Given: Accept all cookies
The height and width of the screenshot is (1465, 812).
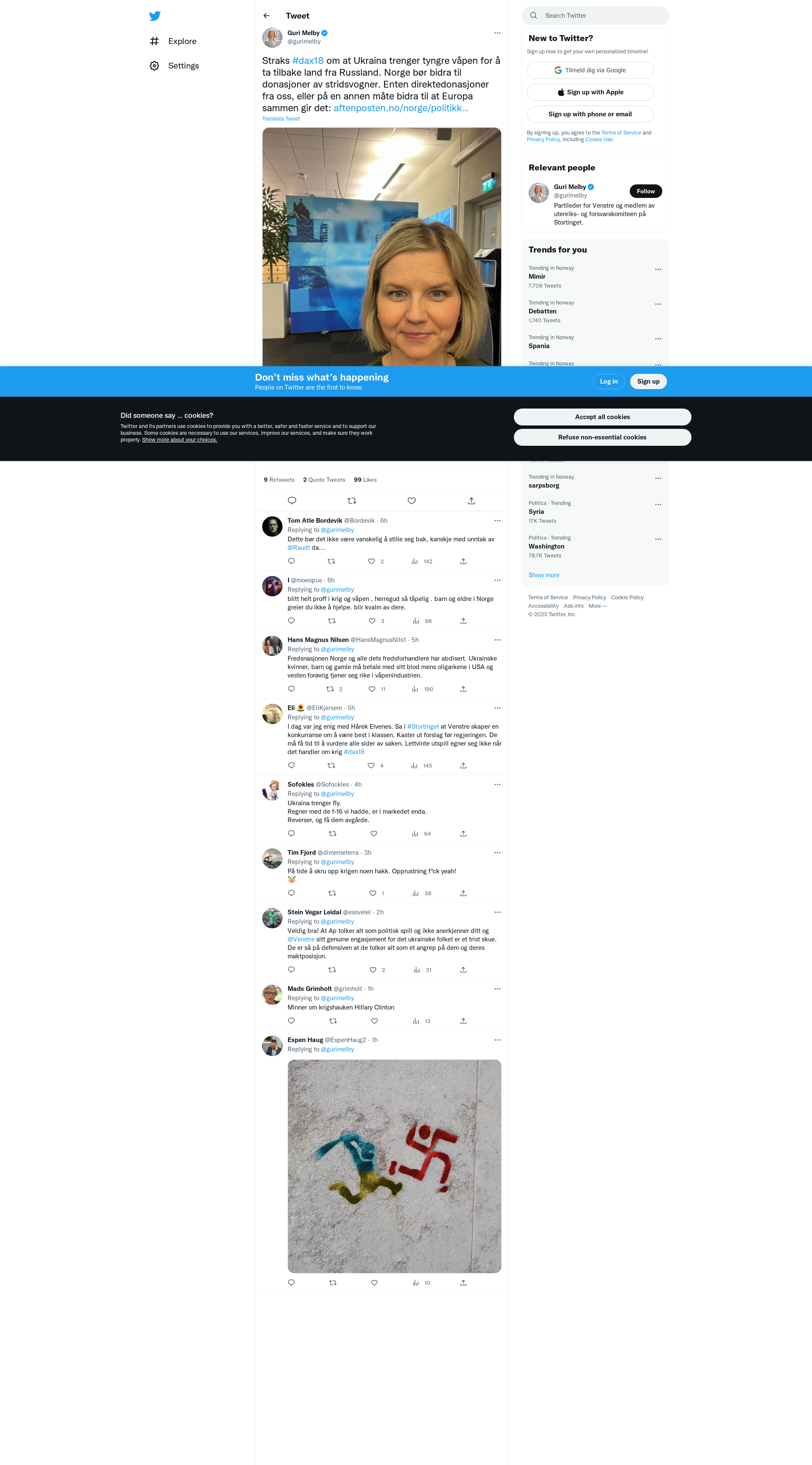Looking at the screenshot, I should (x=602, y=417).
